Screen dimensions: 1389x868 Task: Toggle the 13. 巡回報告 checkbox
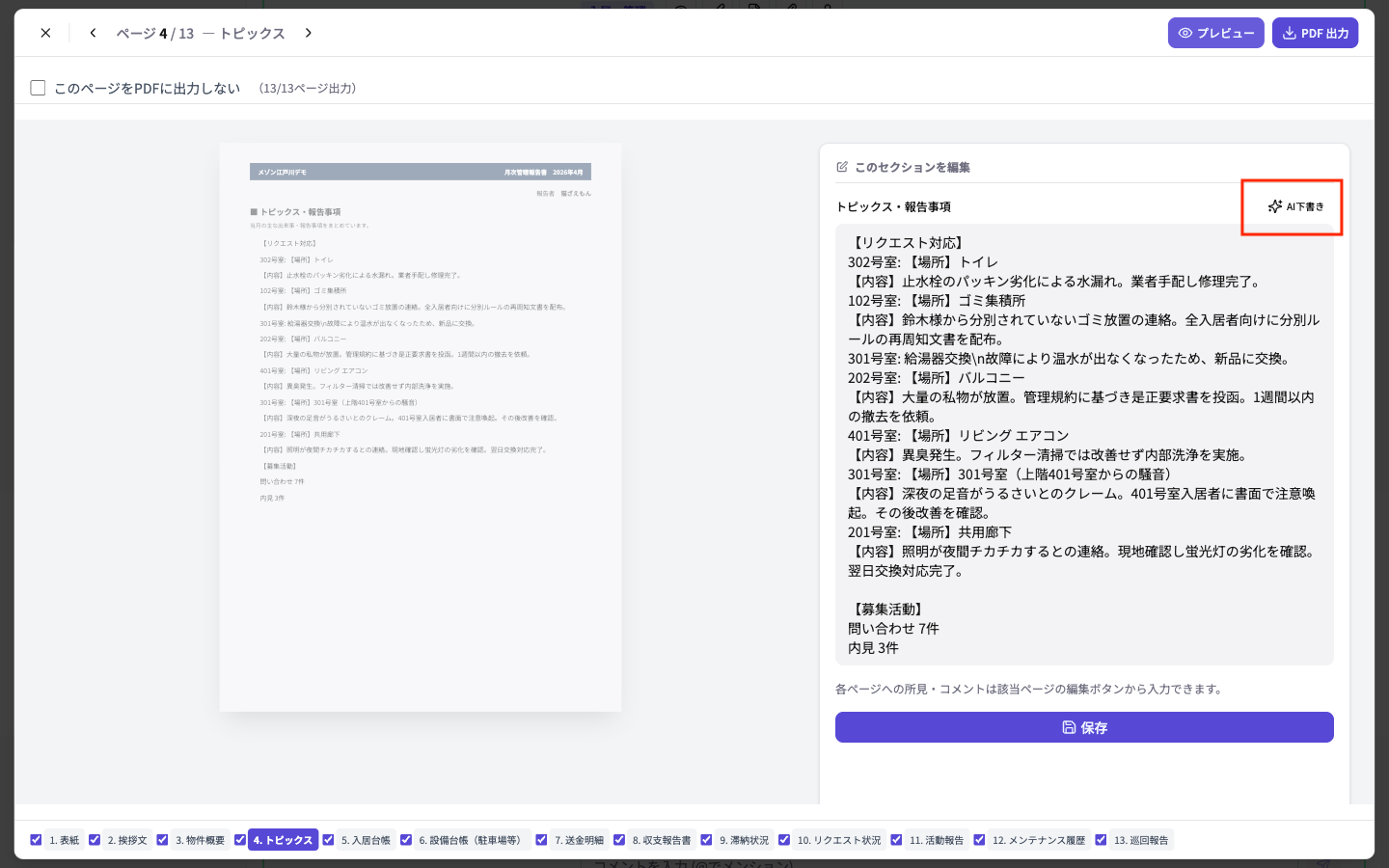pyautogui.click(x=1101, y=840)
